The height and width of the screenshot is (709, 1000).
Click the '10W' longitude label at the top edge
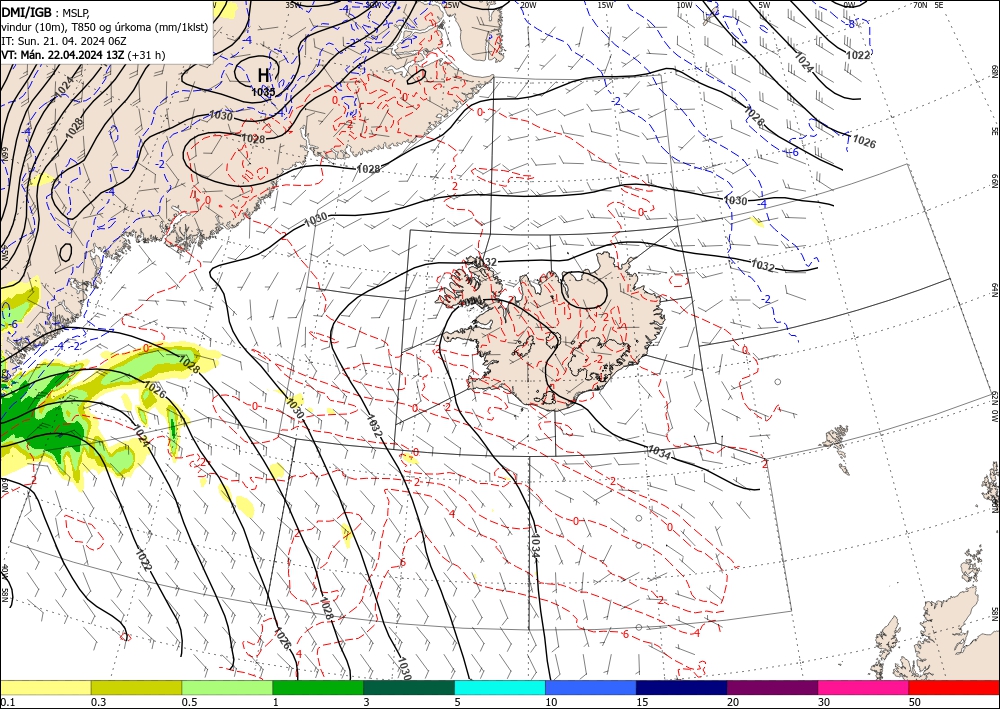tap(684, 5)
